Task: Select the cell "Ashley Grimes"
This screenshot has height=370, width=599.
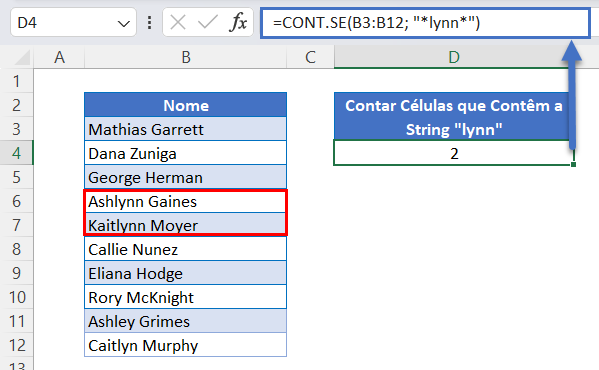Action: (x=186, y=322)
